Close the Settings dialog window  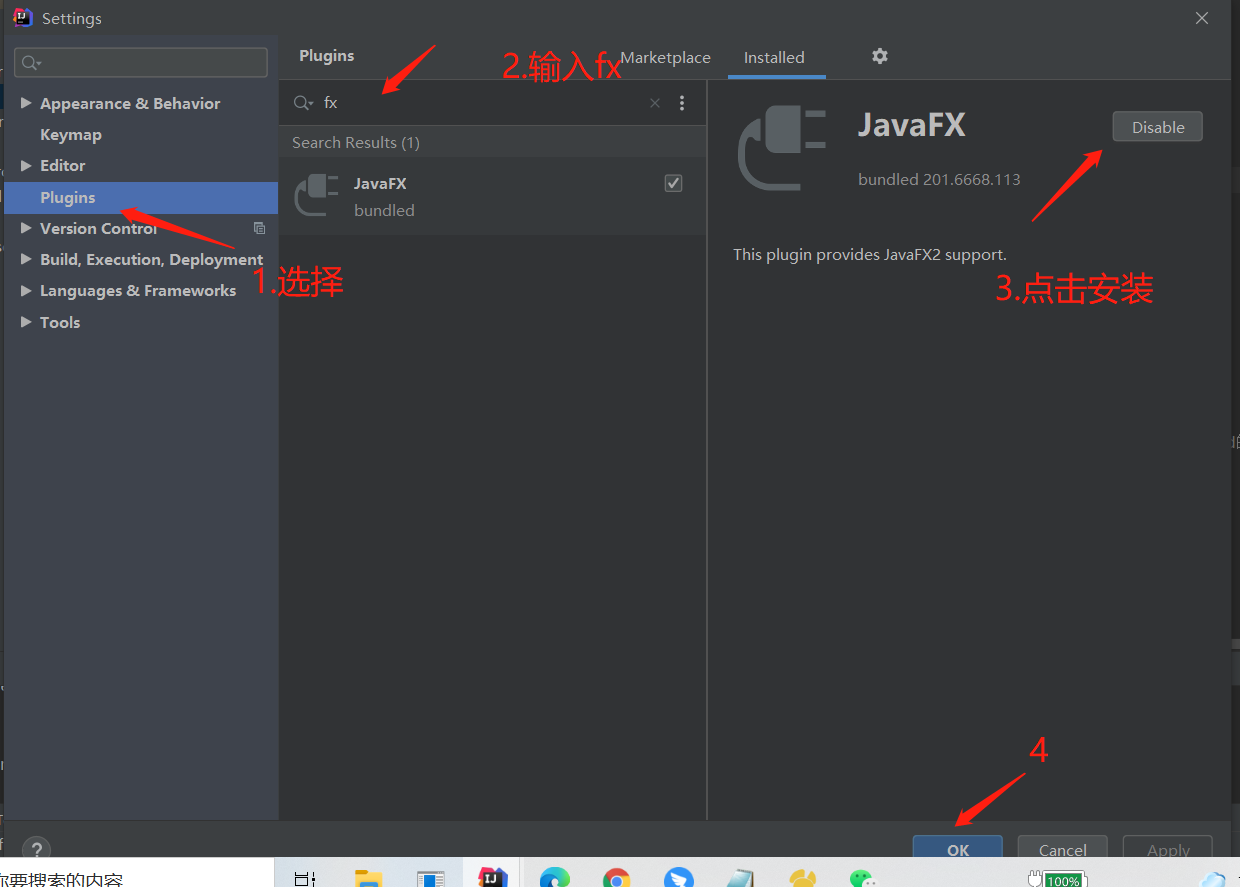1202,18
